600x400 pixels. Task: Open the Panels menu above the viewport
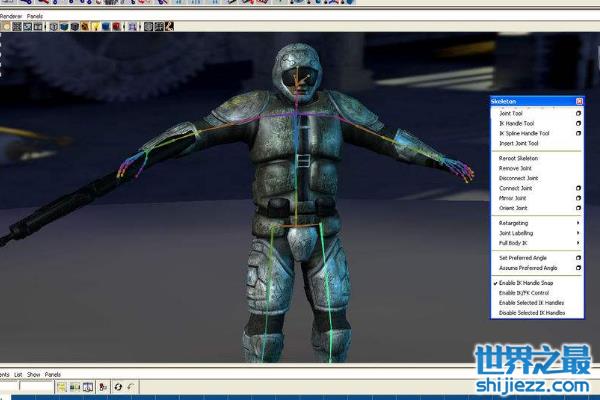(35, 16)
